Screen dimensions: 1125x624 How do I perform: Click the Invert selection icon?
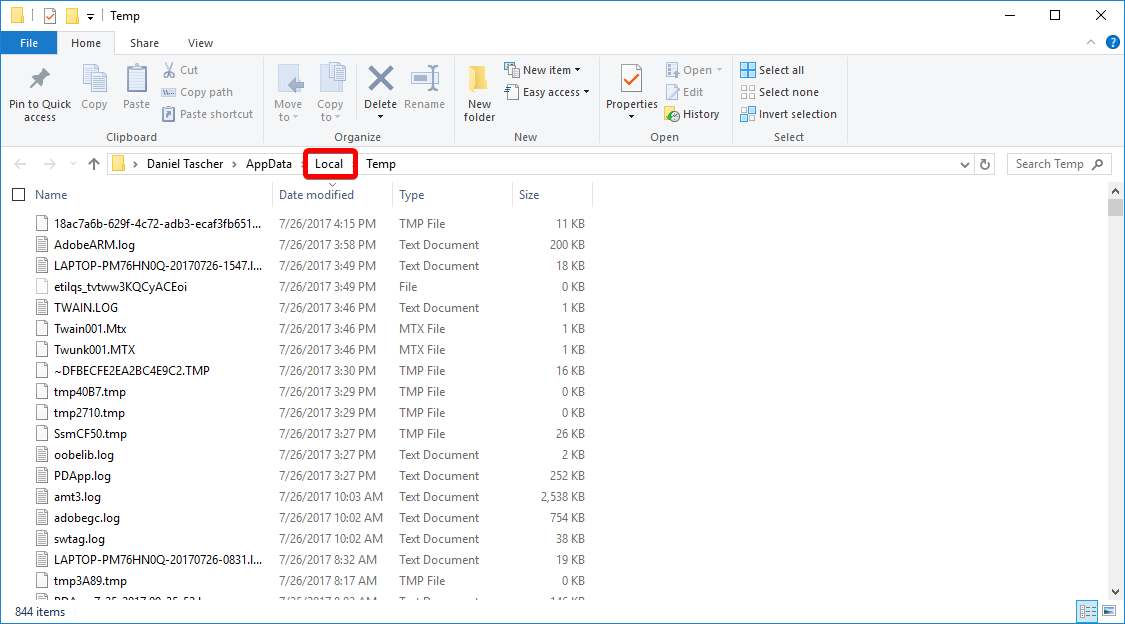pyautogui.click(x=748, y=114)
